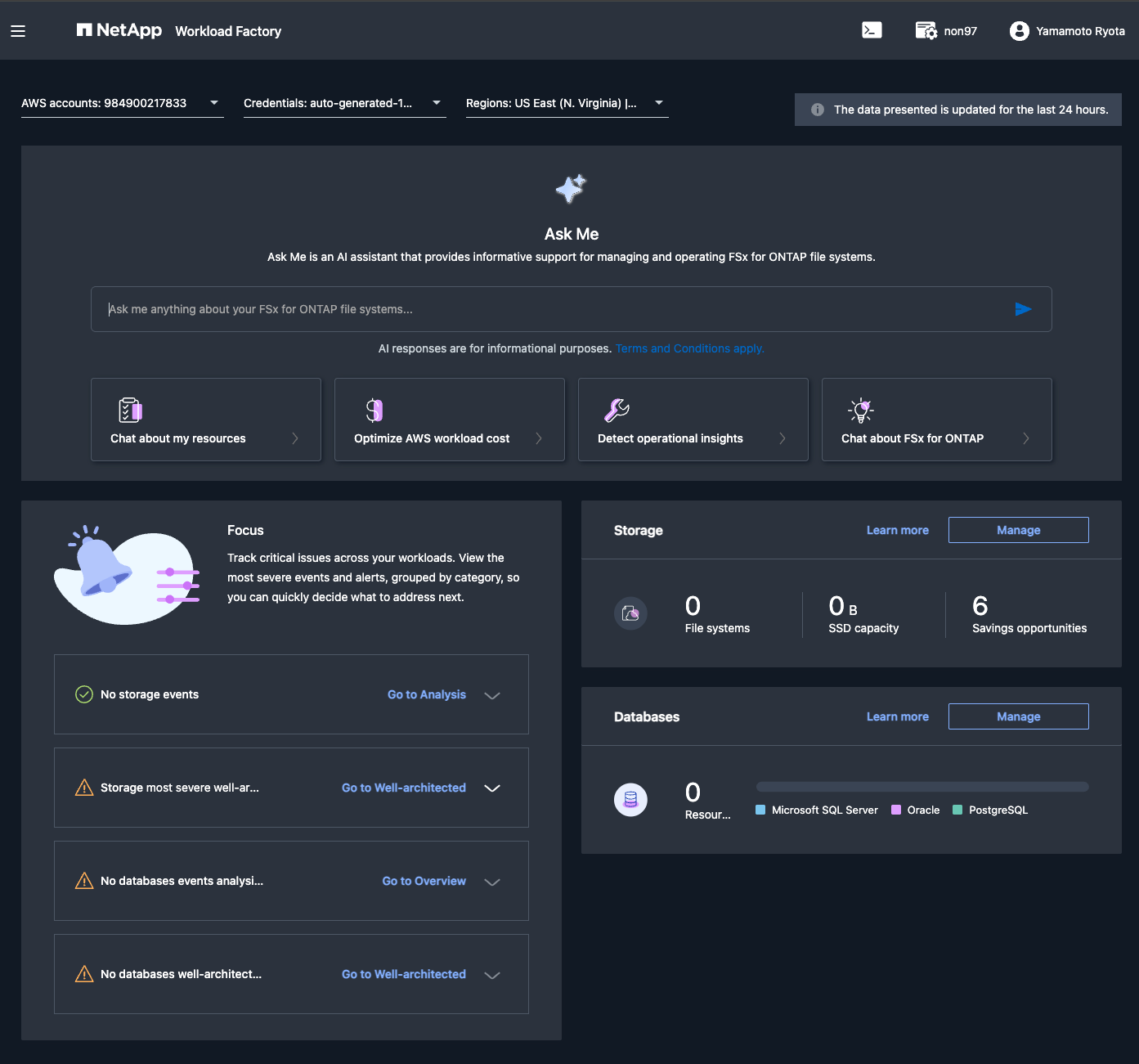Open Chat about my resources card arrow
This screenshot has height=1064, width=1139.
(x=295, y=438)
